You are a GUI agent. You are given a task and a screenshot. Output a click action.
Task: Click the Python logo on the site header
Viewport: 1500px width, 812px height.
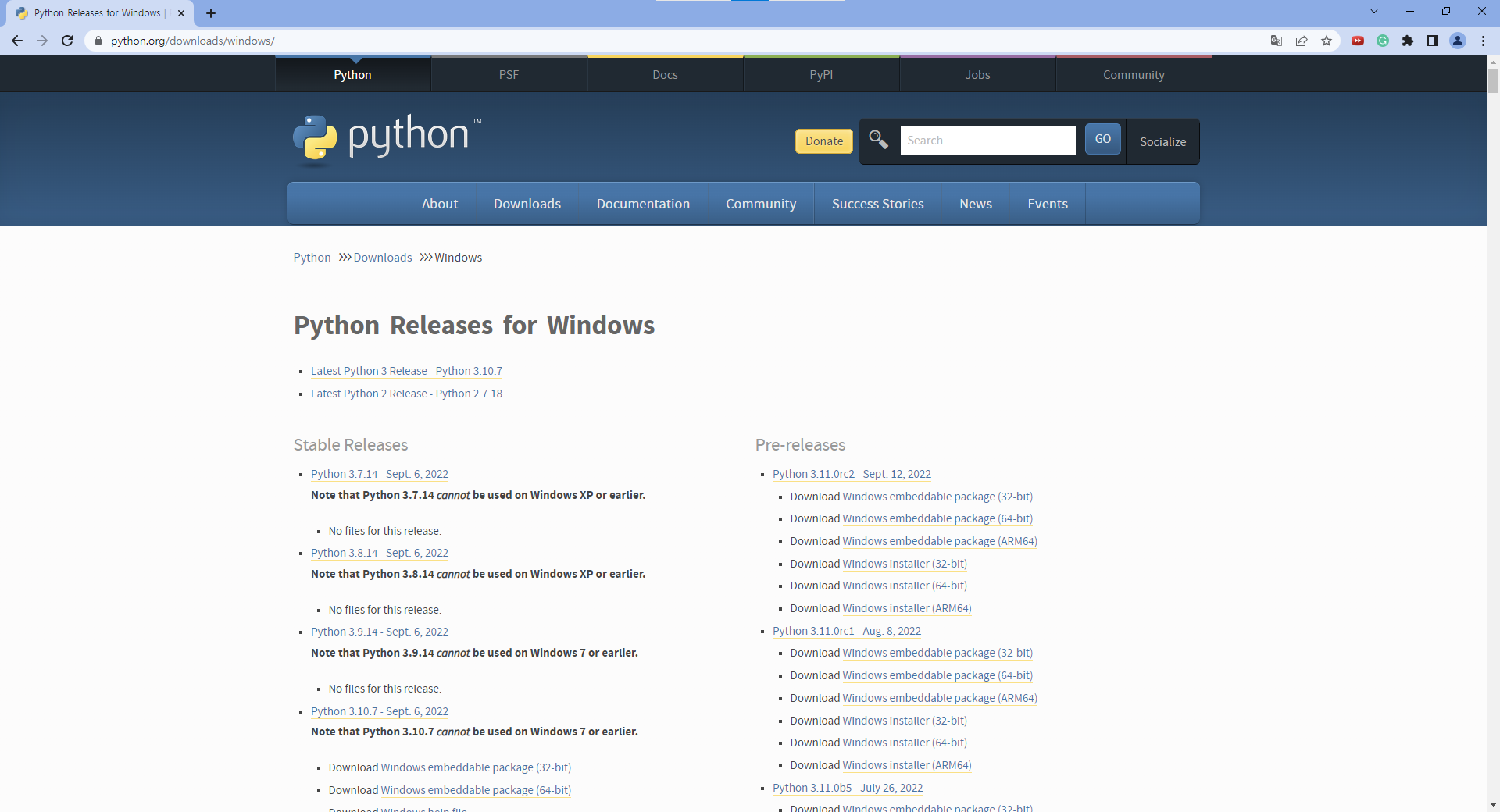pos(387,139)
